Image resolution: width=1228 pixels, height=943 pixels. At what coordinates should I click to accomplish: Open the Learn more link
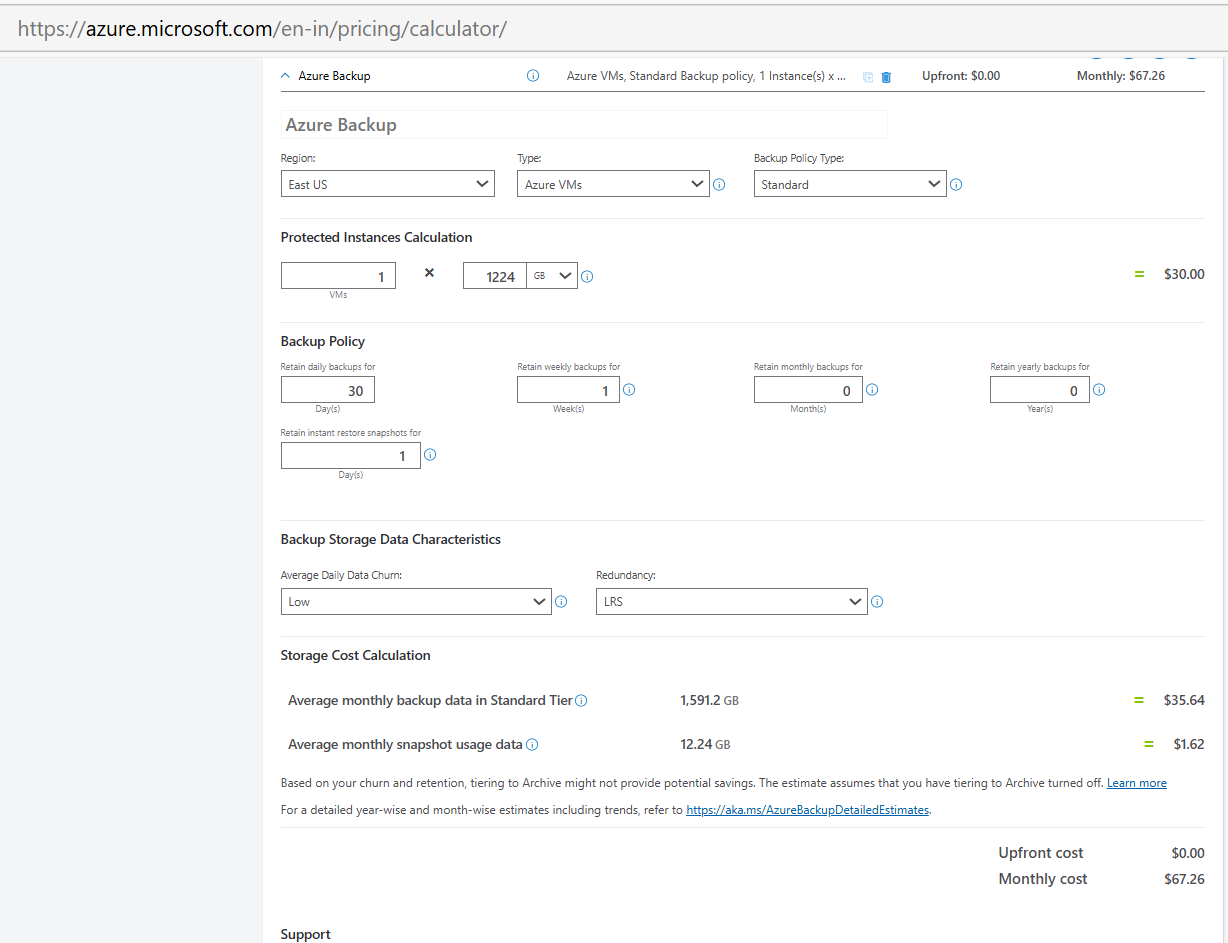pos(1136,783)
